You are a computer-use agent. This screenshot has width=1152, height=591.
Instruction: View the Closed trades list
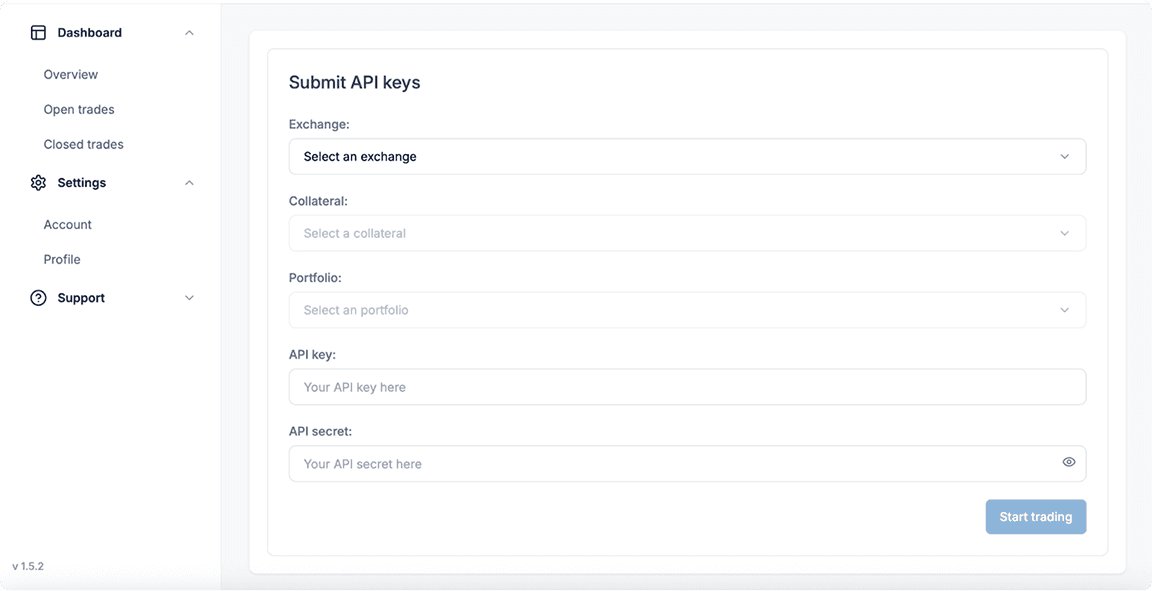(x=83, y=144)
